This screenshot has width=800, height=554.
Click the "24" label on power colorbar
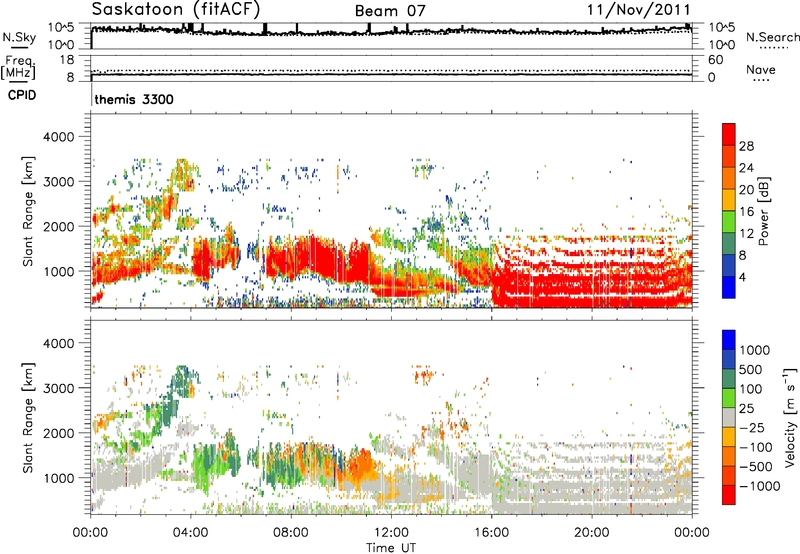click(746, 168)
